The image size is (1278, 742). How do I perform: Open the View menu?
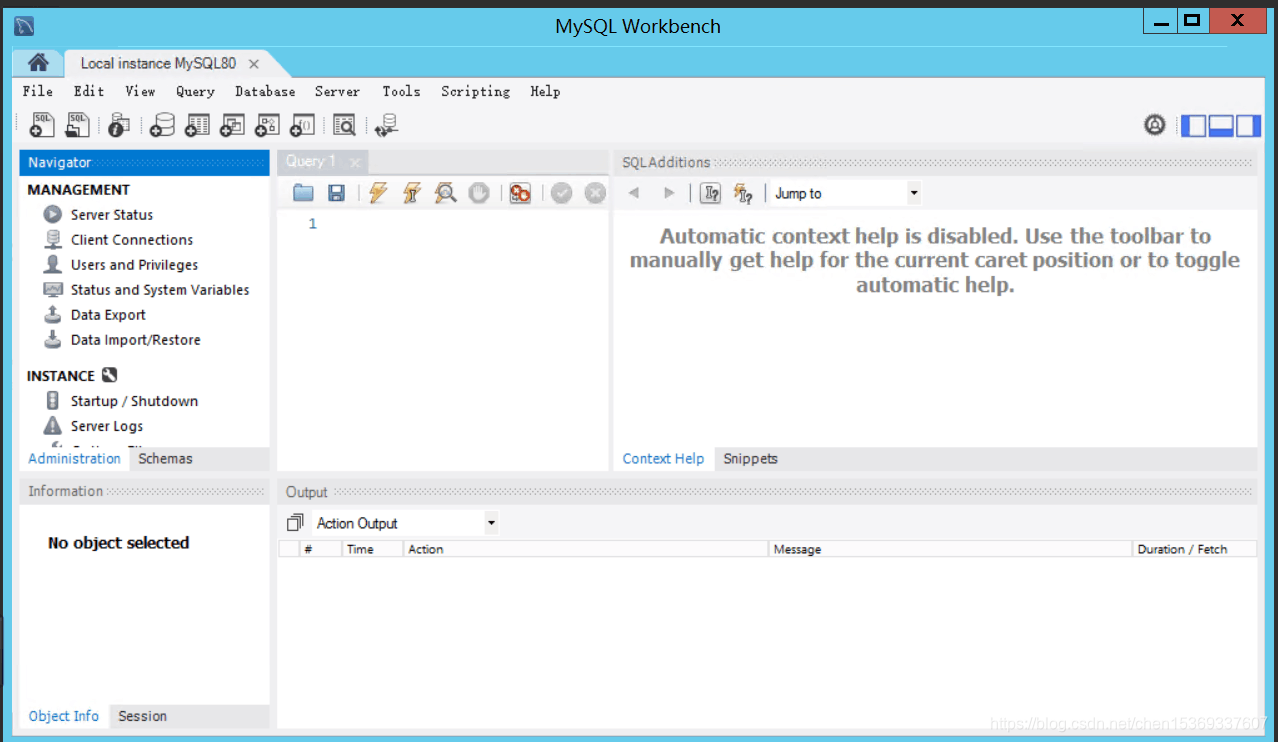click(140, 91)
